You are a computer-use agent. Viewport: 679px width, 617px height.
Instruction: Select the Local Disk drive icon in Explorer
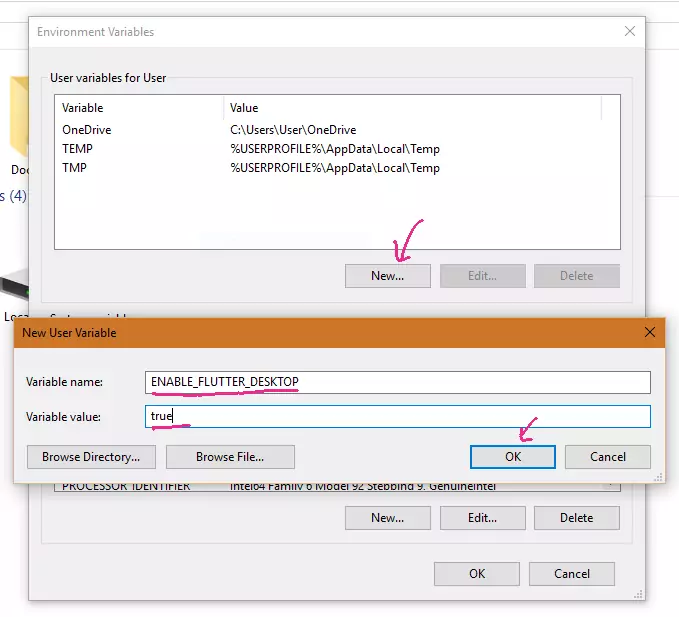point(15,284)
